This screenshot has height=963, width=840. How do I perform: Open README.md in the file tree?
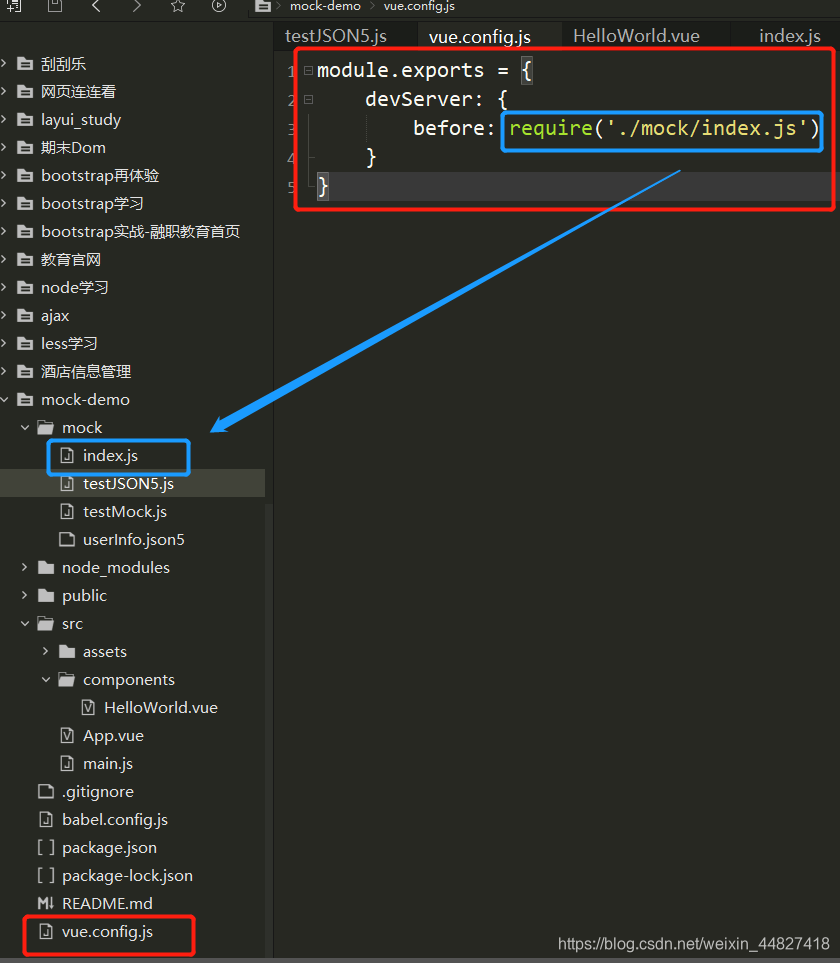(107, 903)
